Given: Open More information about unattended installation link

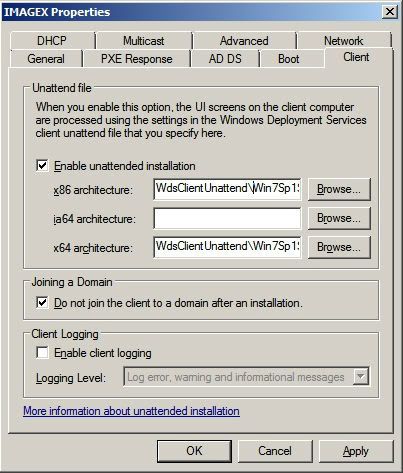Looking at the screenshot, I should (x=131, y=411).
